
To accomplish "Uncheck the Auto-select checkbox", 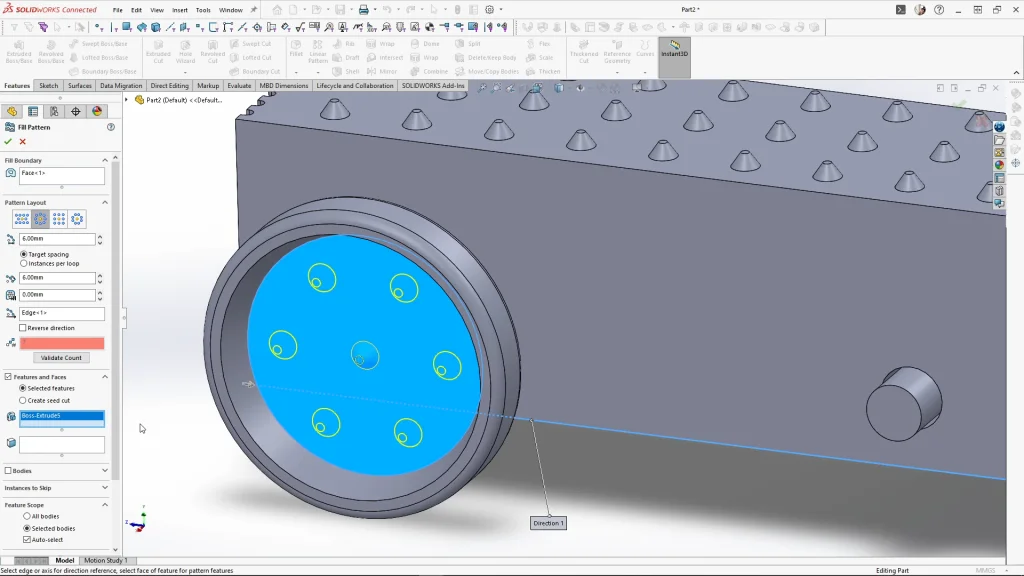I will click(x=27, y=539).
